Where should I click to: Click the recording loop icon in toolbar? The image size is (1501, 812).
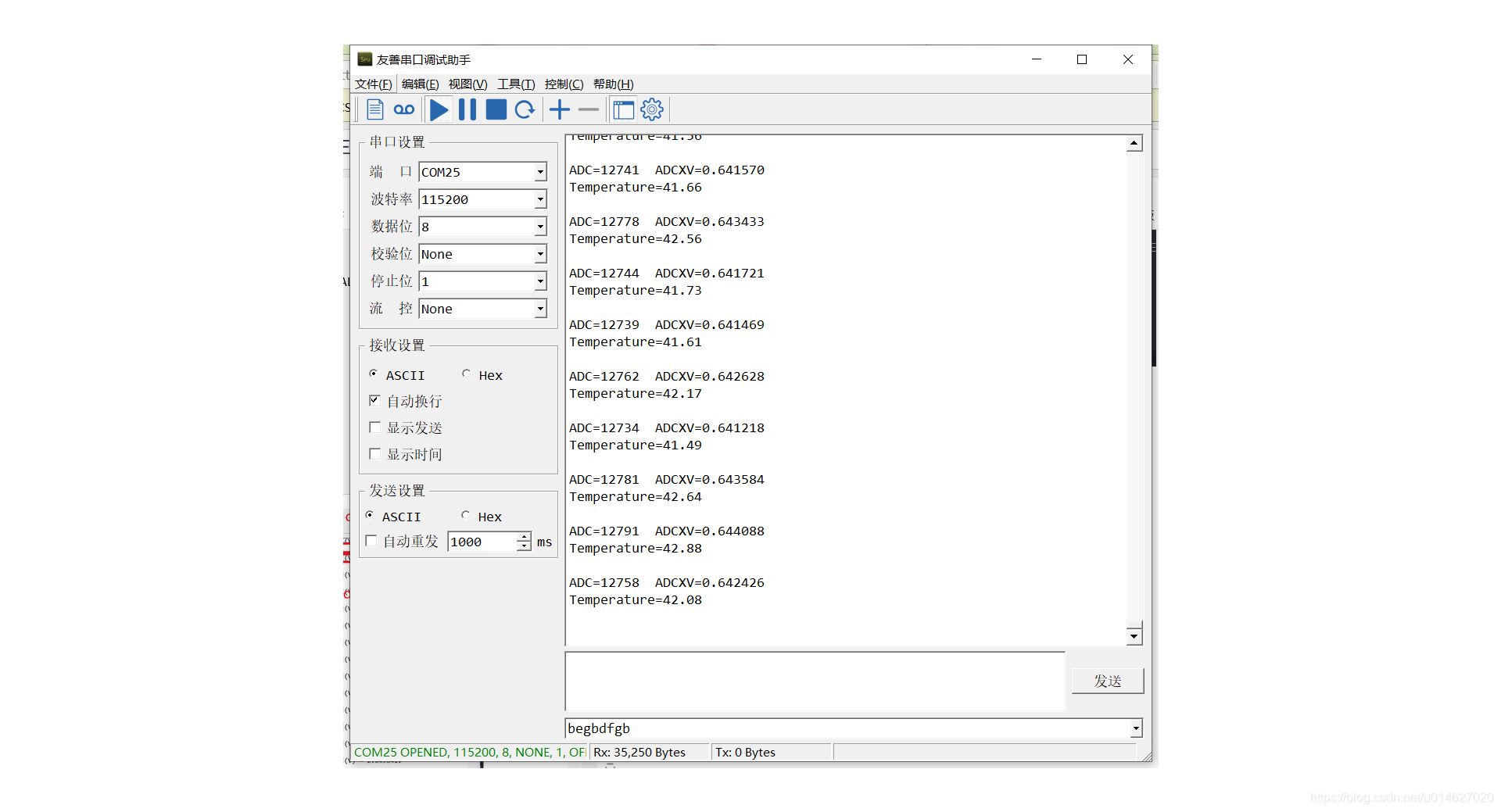point(404,109)
